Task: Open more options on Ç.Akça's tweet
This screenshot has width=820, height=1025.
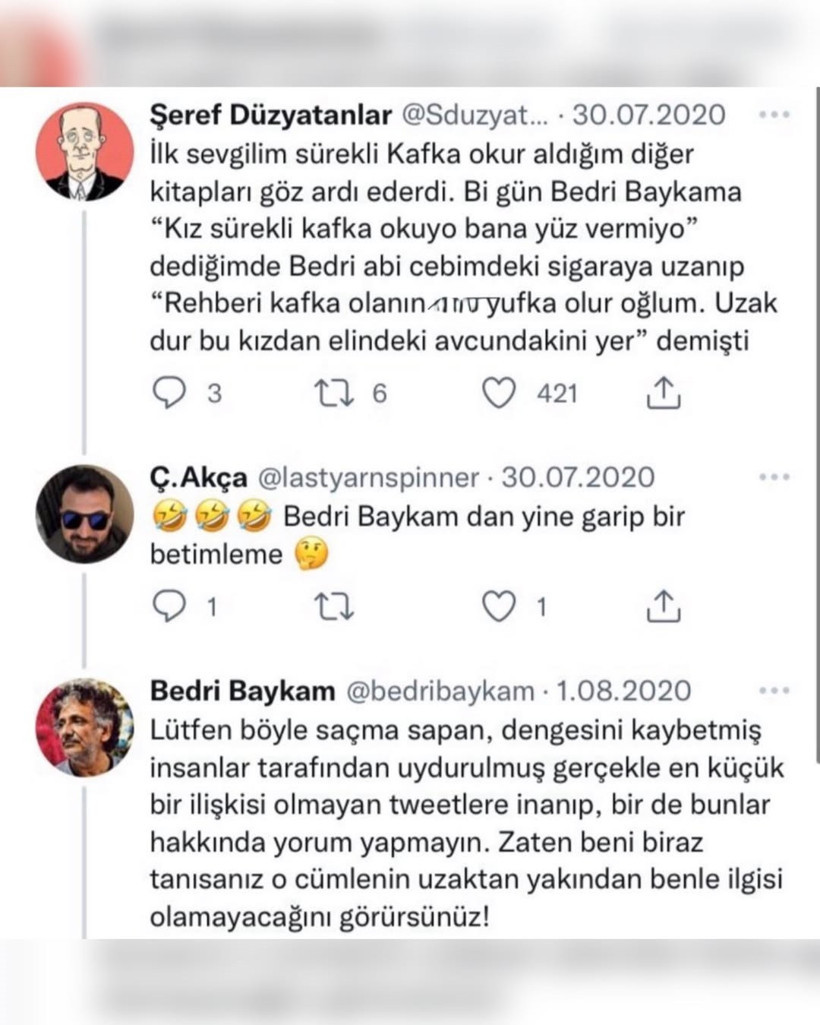Action: click(x=774, y=477)
